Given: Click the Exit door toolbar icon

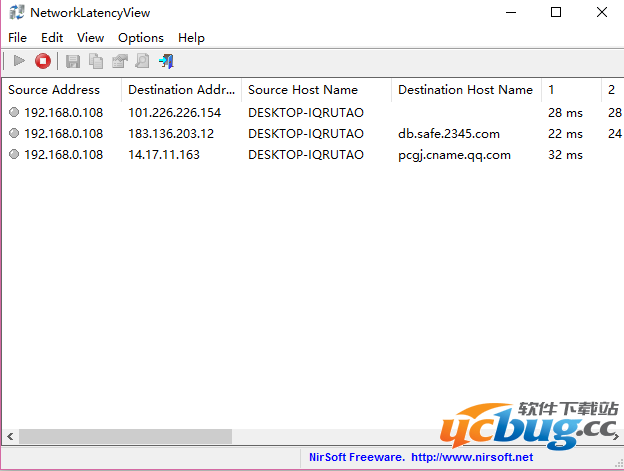Looking at the screenshot, I should pyautogui.click(x=166, y=62).
